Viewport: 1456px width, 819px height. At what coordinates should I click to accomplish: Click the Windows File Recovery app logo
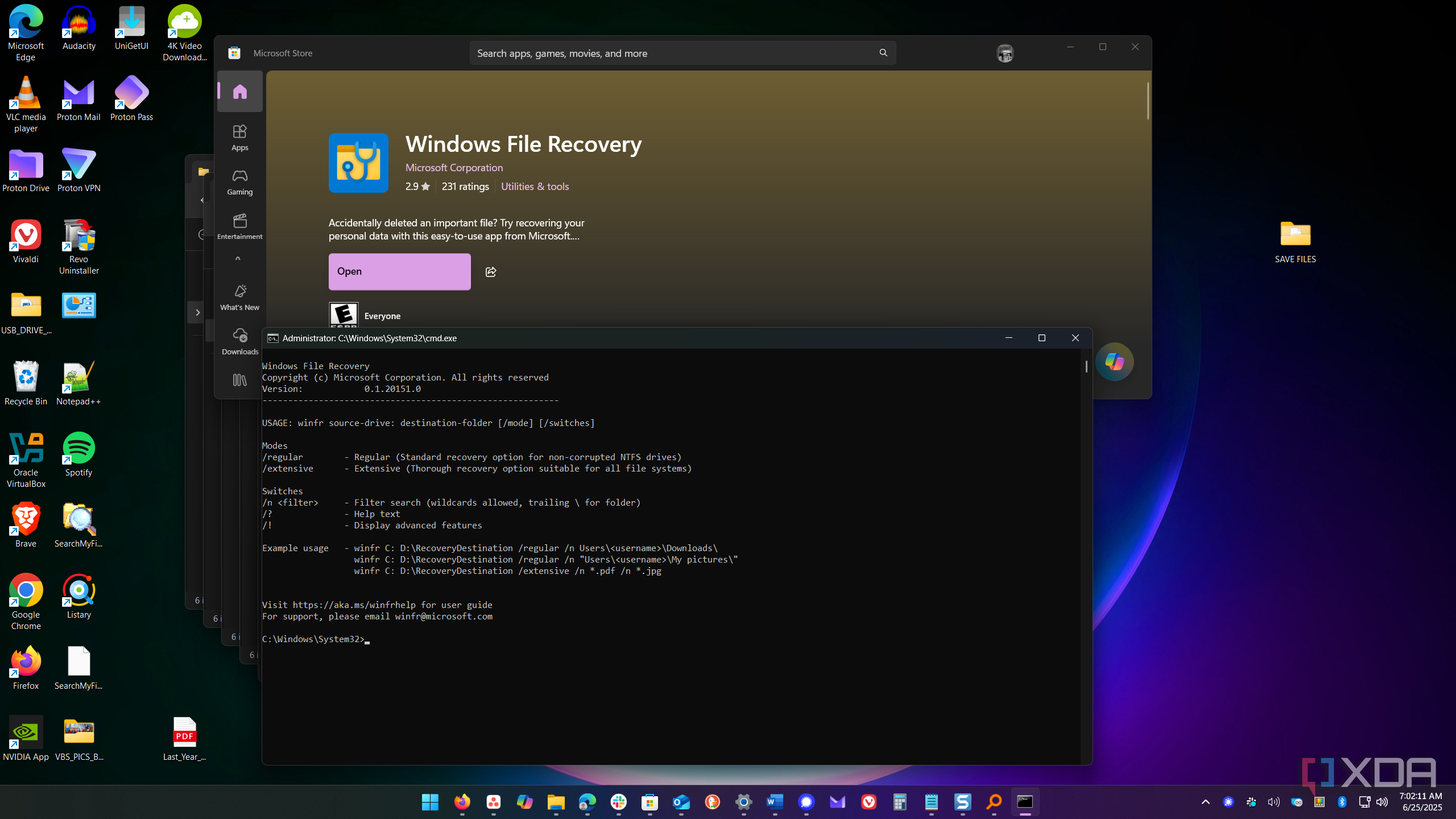(x=358, y=163)
